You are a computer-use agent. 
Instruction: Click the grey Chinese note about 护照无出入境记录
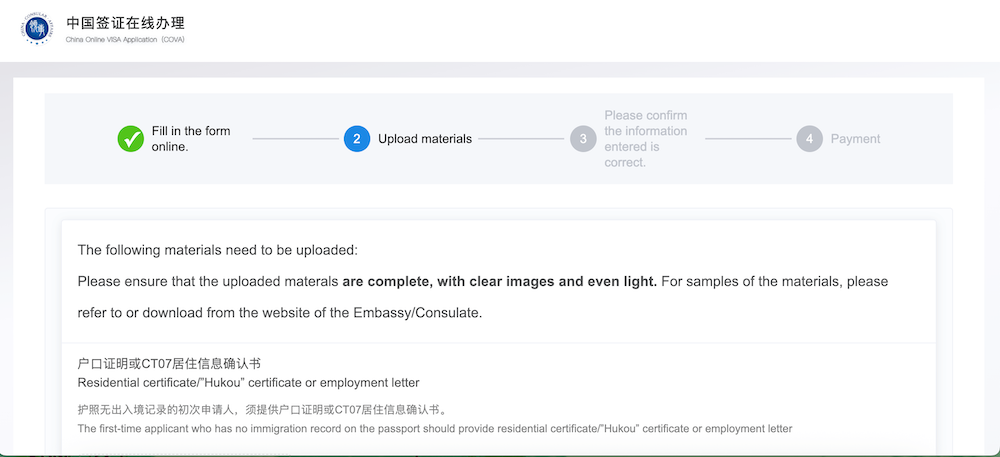pyautogui.click(x=261, y=410)
